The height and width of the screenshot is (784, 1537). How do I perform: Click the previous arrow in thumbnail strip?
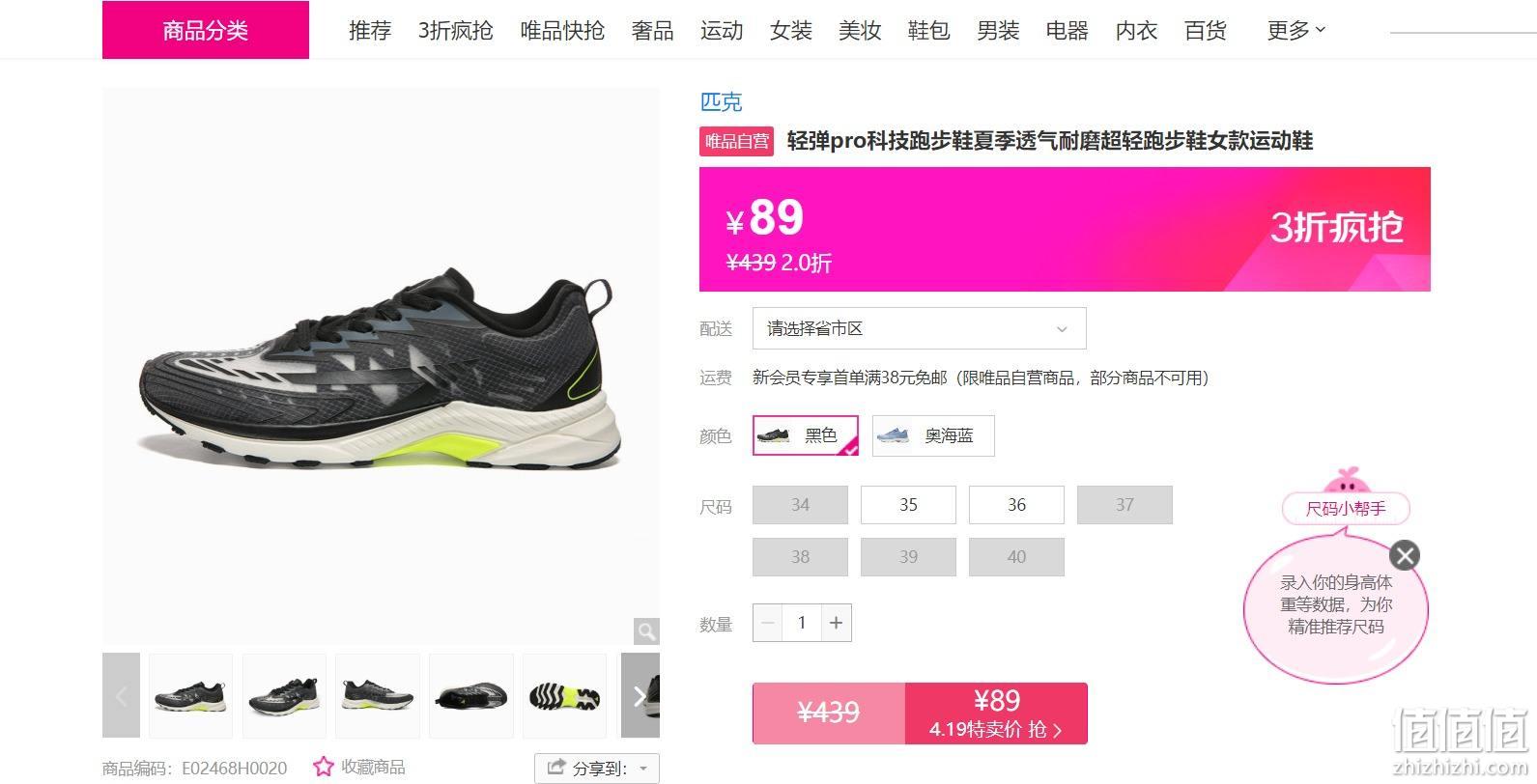tap(121, 695)
